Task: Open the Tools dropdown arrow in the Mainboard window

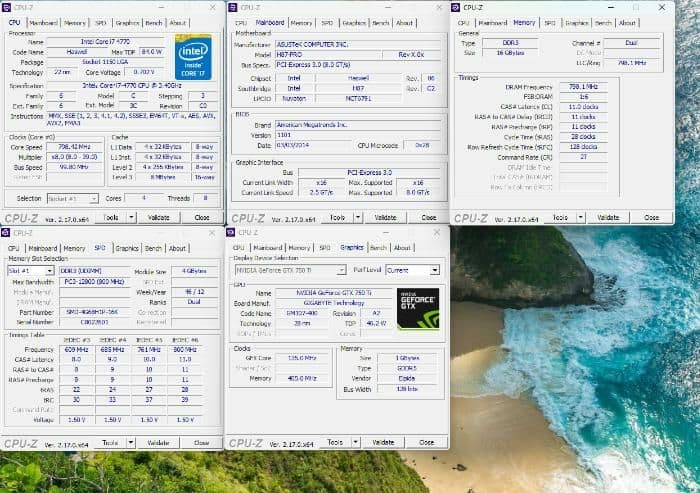Action: pyautogui.click(x=358, y=217)
